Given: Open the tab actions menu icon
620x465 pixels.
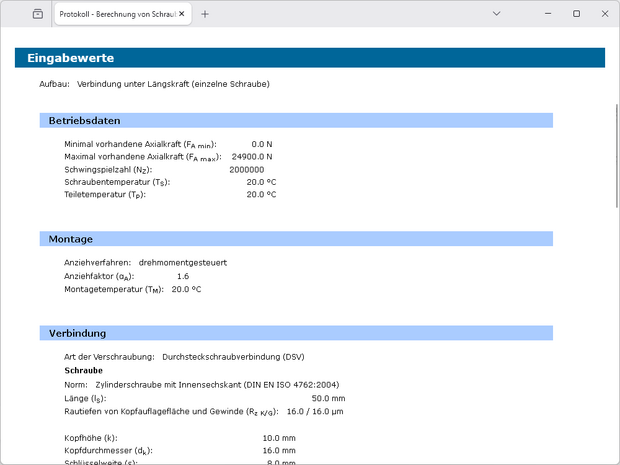Looking at the screenshot, I should (37, 14).
